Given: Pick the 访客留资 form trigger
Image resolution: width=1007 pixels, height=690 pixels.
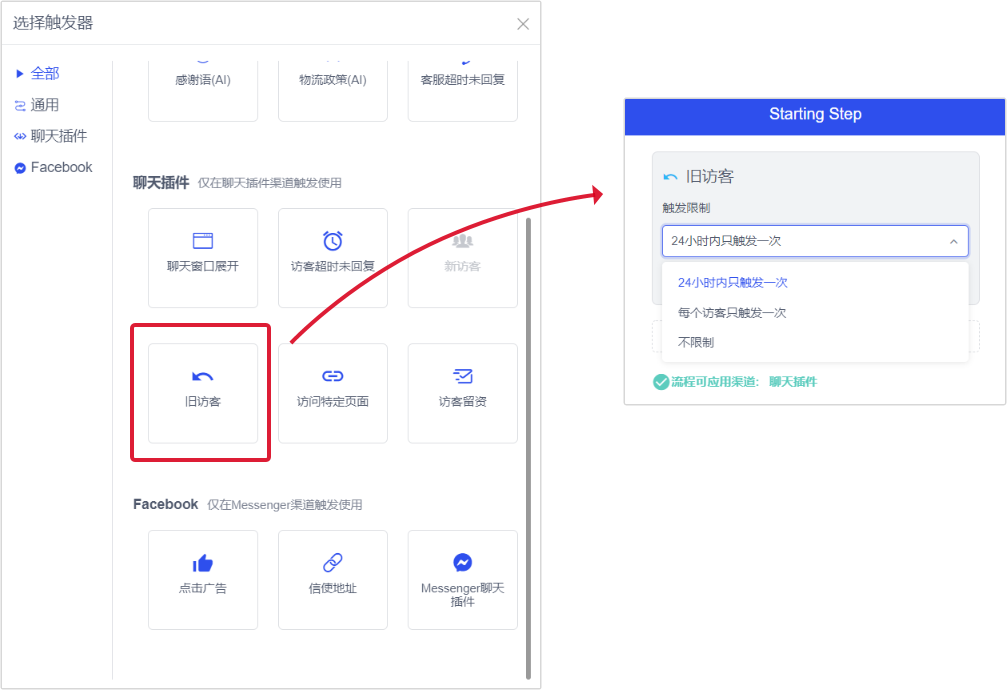Looking at the screenshot, I should pos(462,391).
